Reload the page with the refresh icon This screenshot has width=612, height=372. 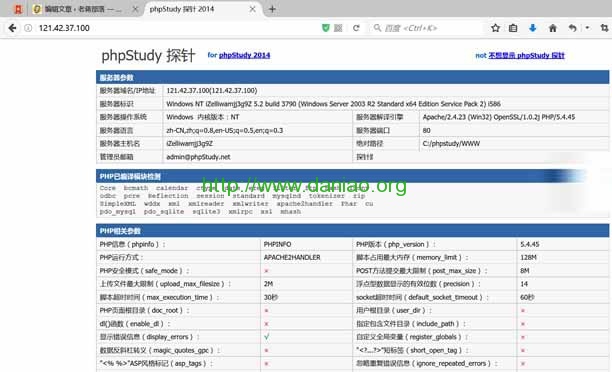pos(356,28)
